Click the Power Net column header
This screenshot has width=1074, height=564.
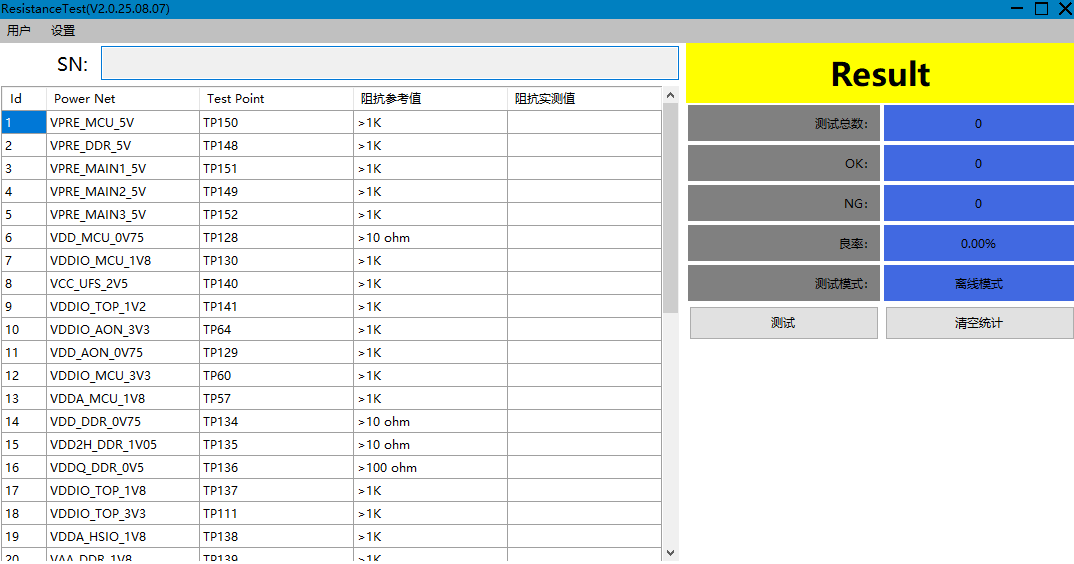pyautogui.click(x=123, y=99)
